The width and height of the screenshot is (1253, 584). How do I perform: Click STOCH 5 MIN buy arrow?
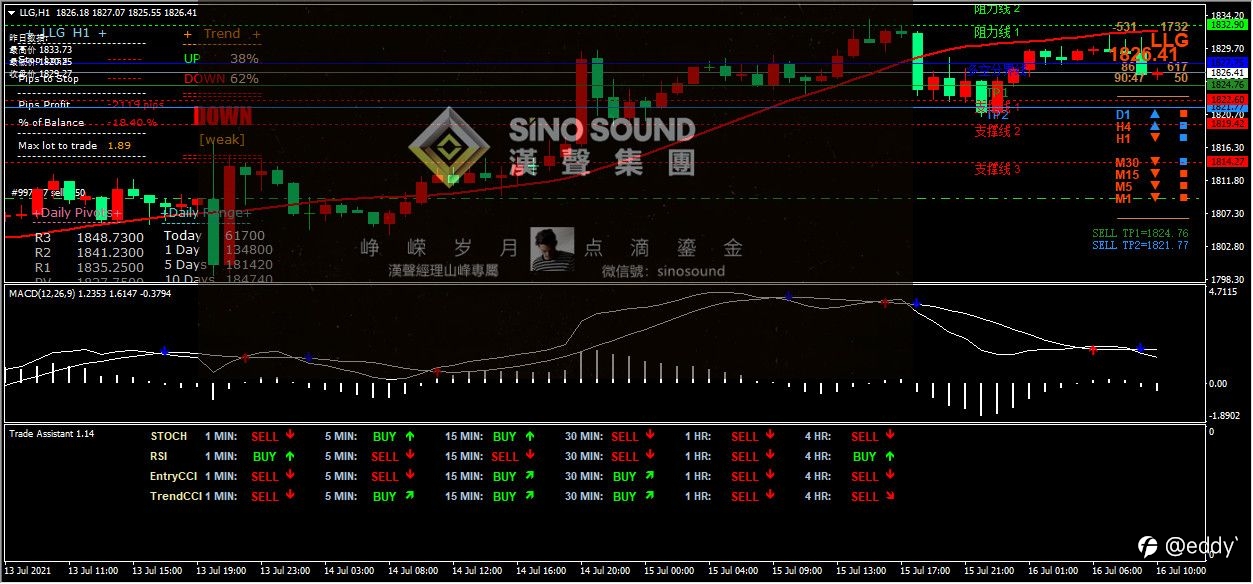tap(409, 436)
